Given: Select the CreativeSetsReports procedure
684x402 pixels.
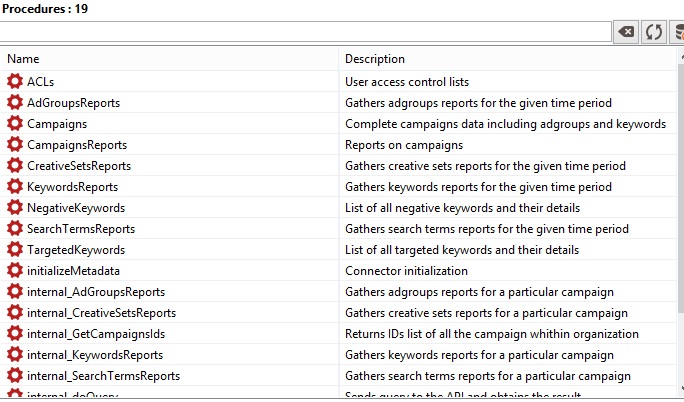Looking at the screenshot, I should (79, 166).
